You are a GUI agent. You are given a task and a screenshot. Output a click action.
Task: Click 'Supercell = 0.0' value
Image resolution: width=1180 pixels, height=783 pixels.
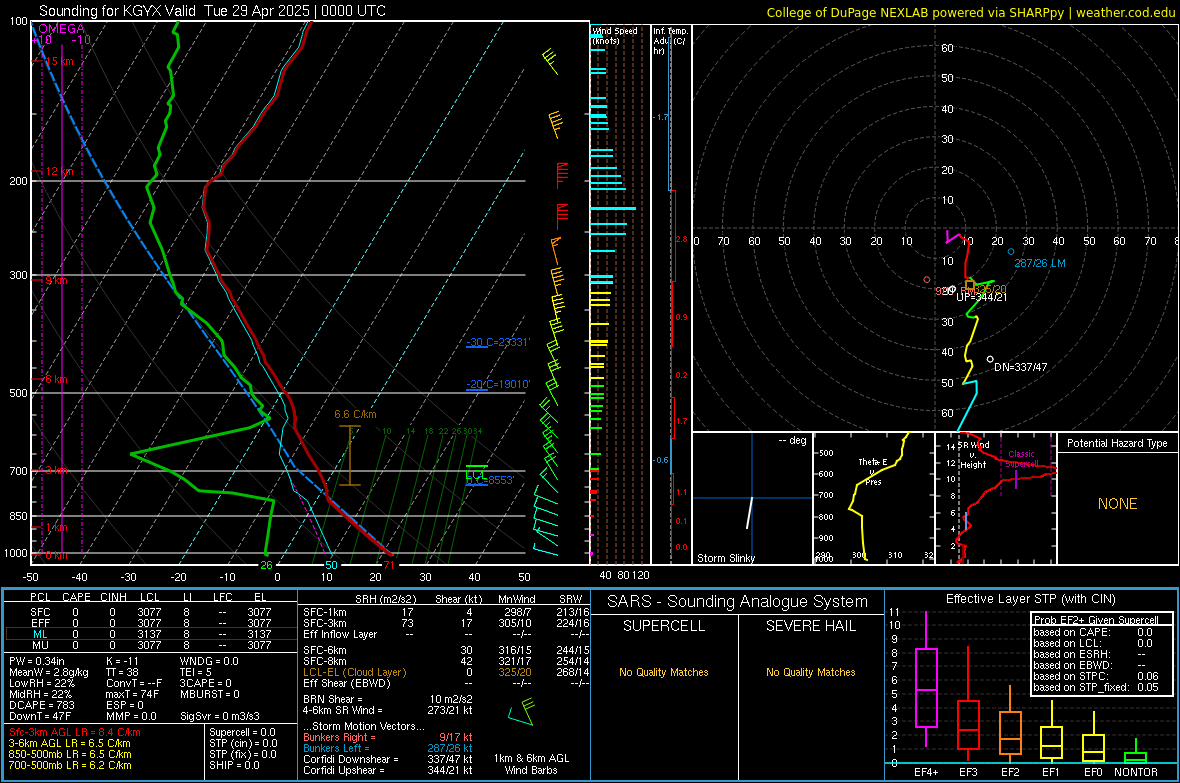click(x=242, y=733)
